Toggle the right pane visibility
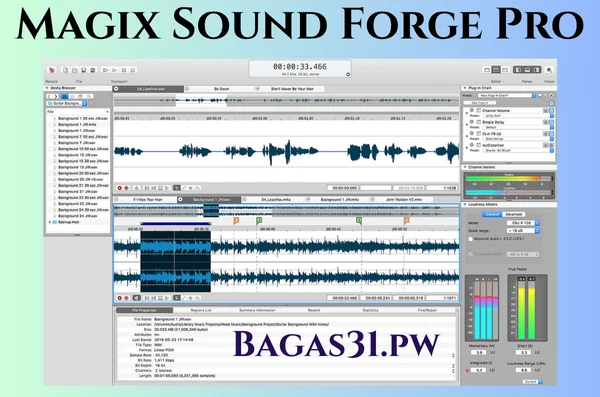The width and height of the screenshot is (600, 397). pyautogui.click(x=536, y=70)
